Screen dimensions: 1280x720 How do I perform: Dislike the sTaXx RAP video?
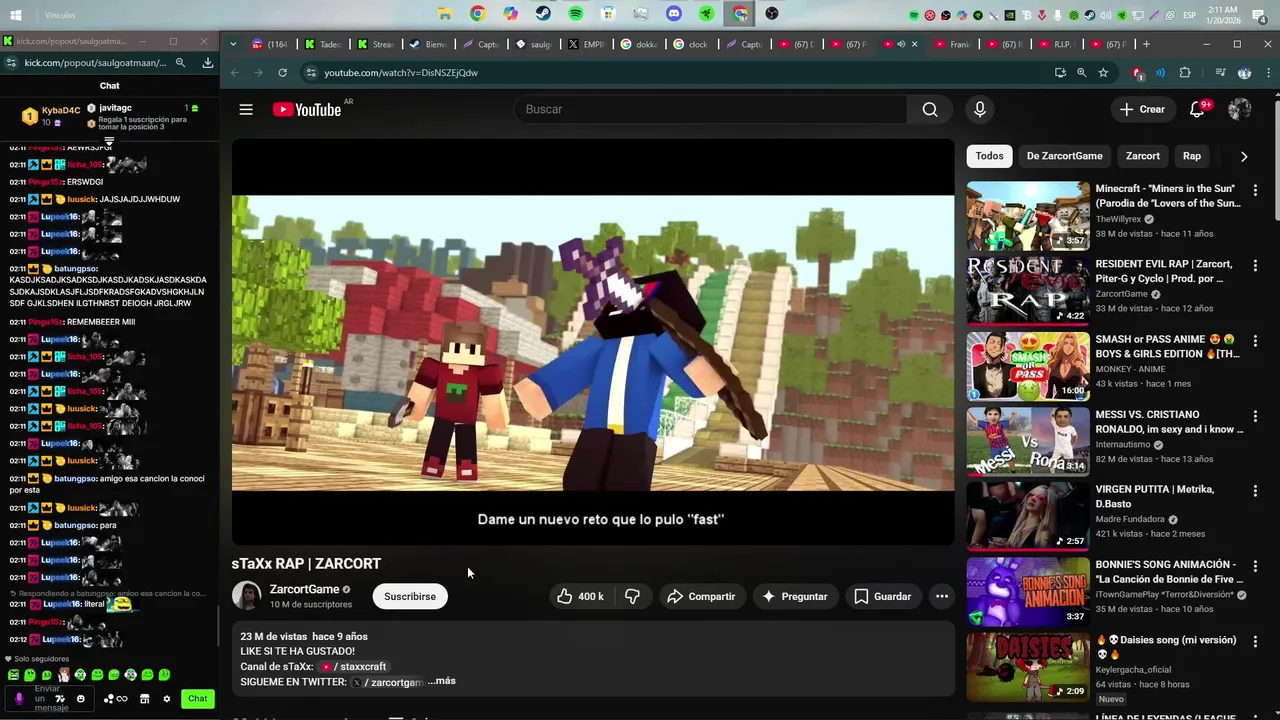[x=632, y=596]
